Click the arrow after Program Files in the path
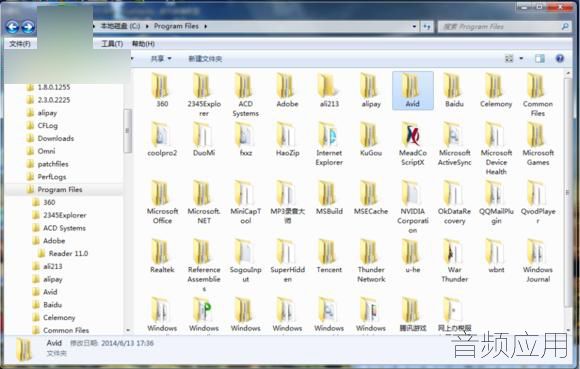This screenshot has width=580, height=369. pyautogui.click(x=206, y=26)
